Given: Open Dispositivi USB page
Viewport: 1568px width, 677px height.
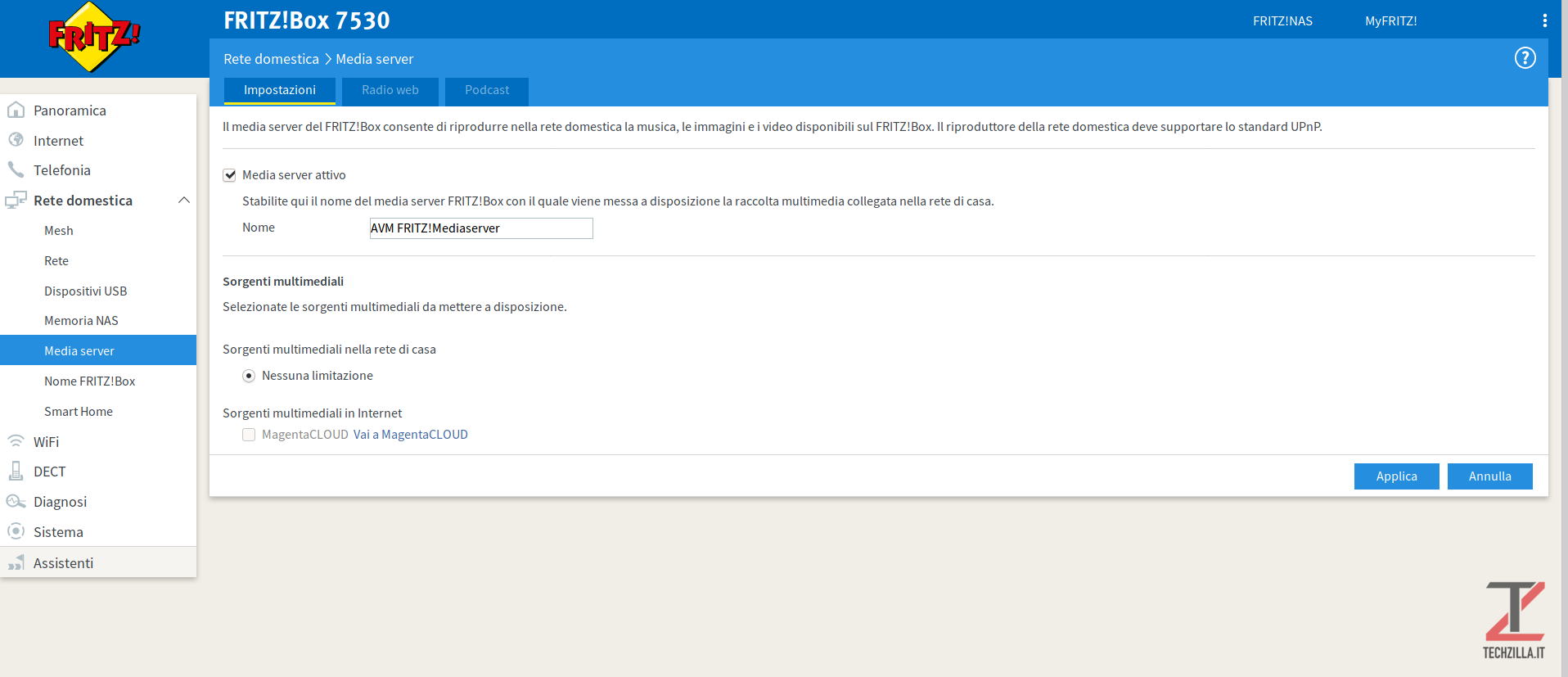Looking at the screenshot, I should tap(86, 291).
